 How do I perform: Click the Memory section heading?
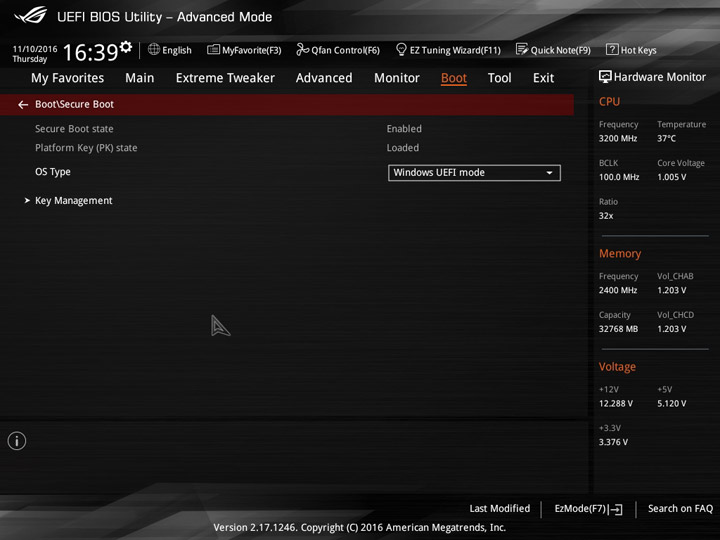[x=620, y=253]
